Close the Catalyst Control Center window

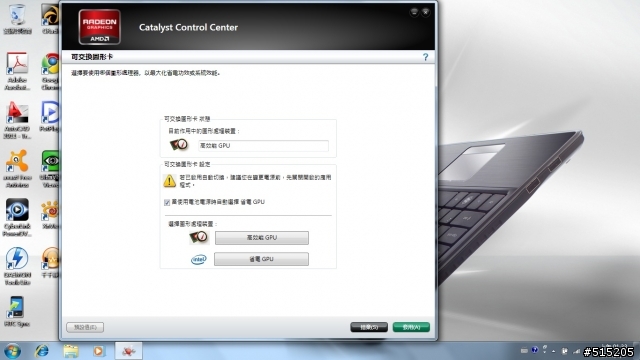coord(425,12)
